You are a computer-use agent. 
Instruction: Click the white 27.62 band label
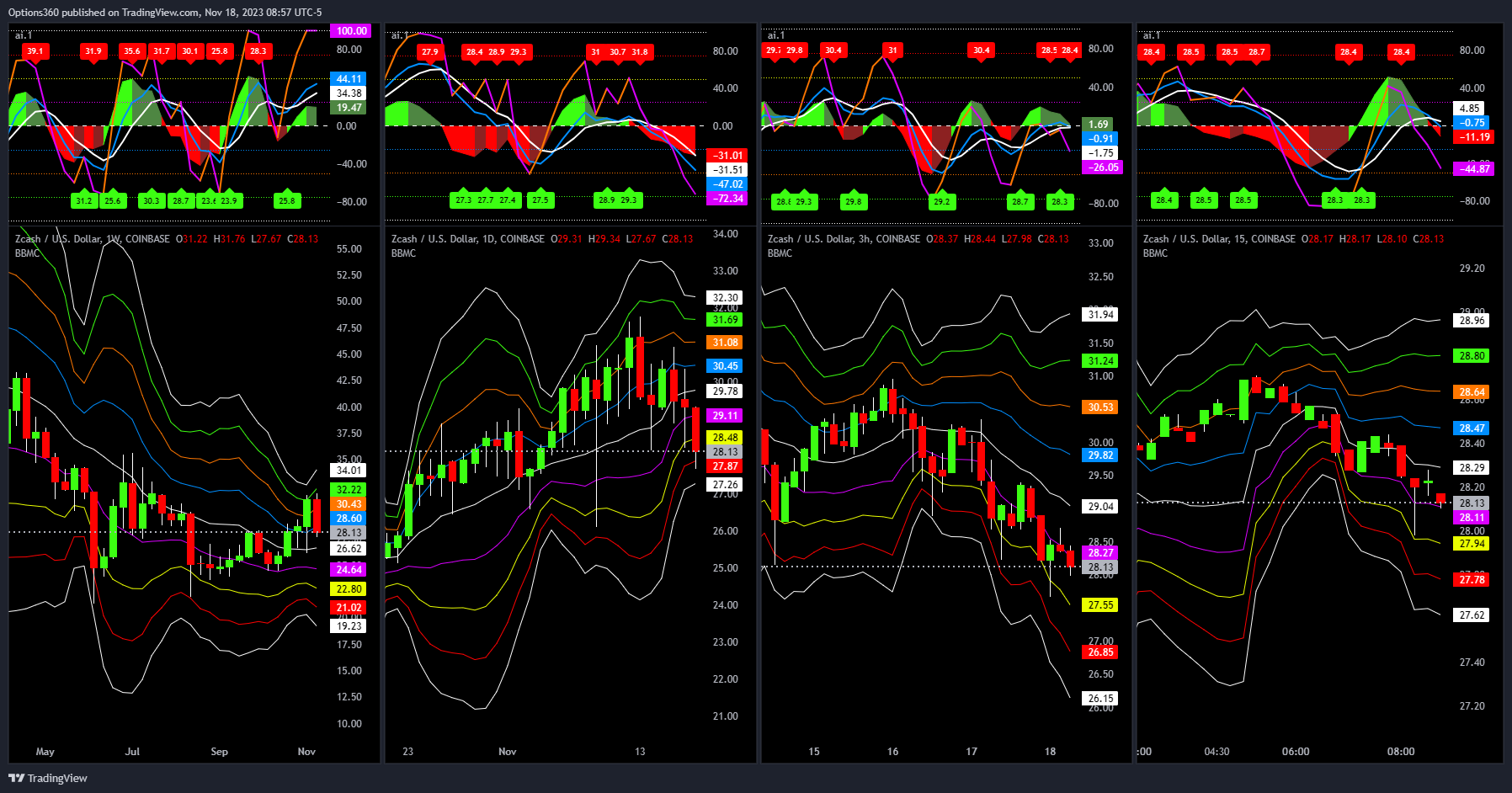(x=1472, y=615)
